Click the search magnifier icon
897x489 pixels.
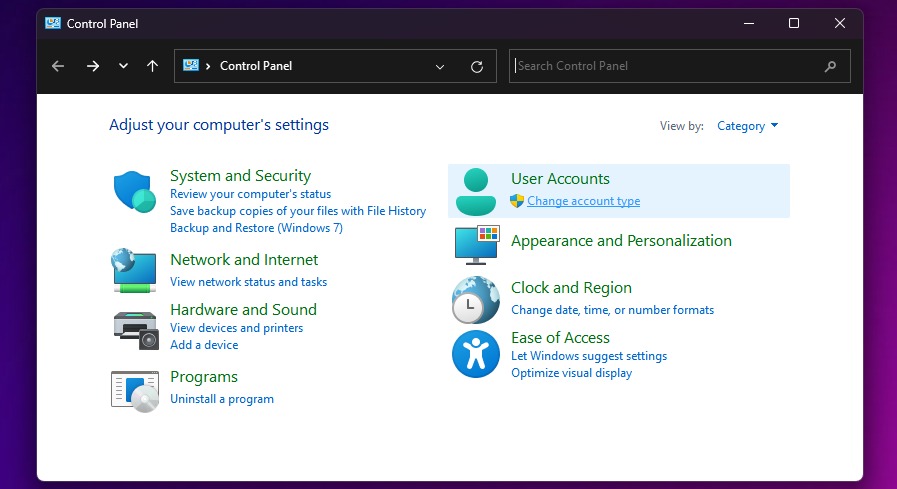click(x=830, y=66)
